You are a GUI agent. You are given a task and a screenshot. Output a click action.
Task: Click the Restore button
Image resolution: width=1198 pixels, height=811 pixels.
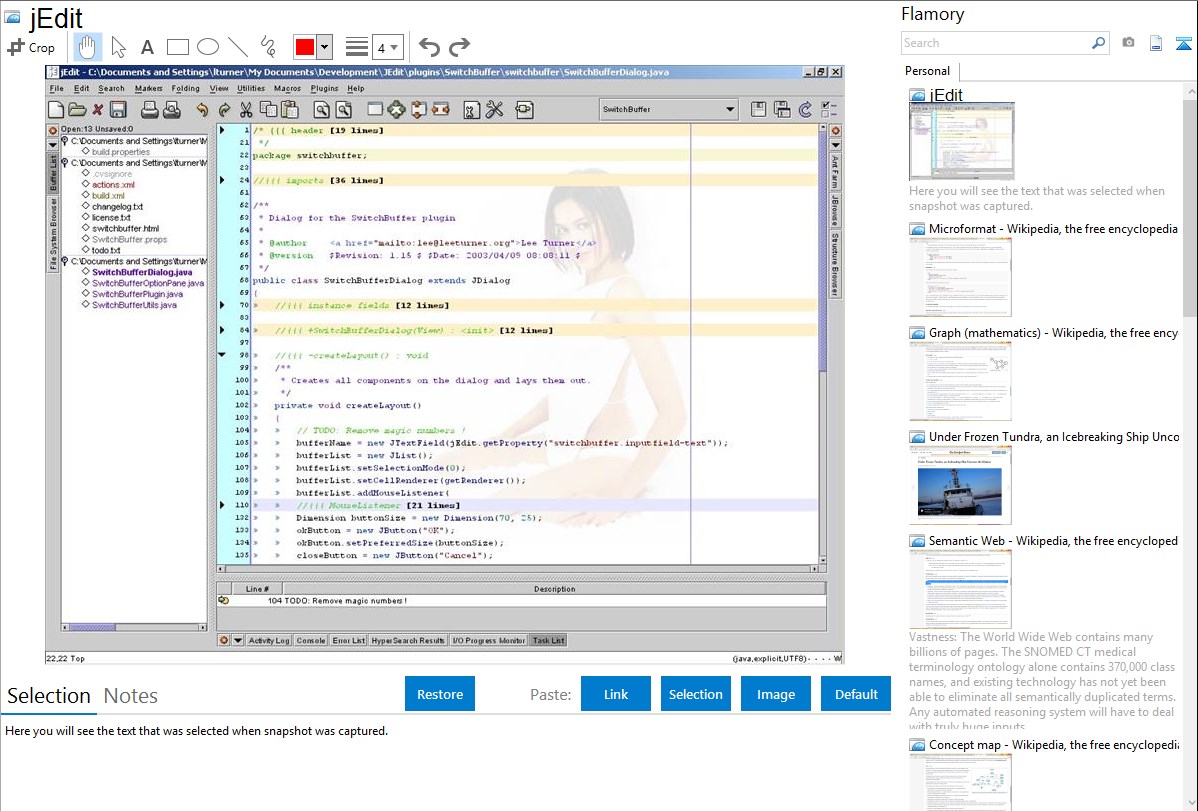[x=440, y=694]
